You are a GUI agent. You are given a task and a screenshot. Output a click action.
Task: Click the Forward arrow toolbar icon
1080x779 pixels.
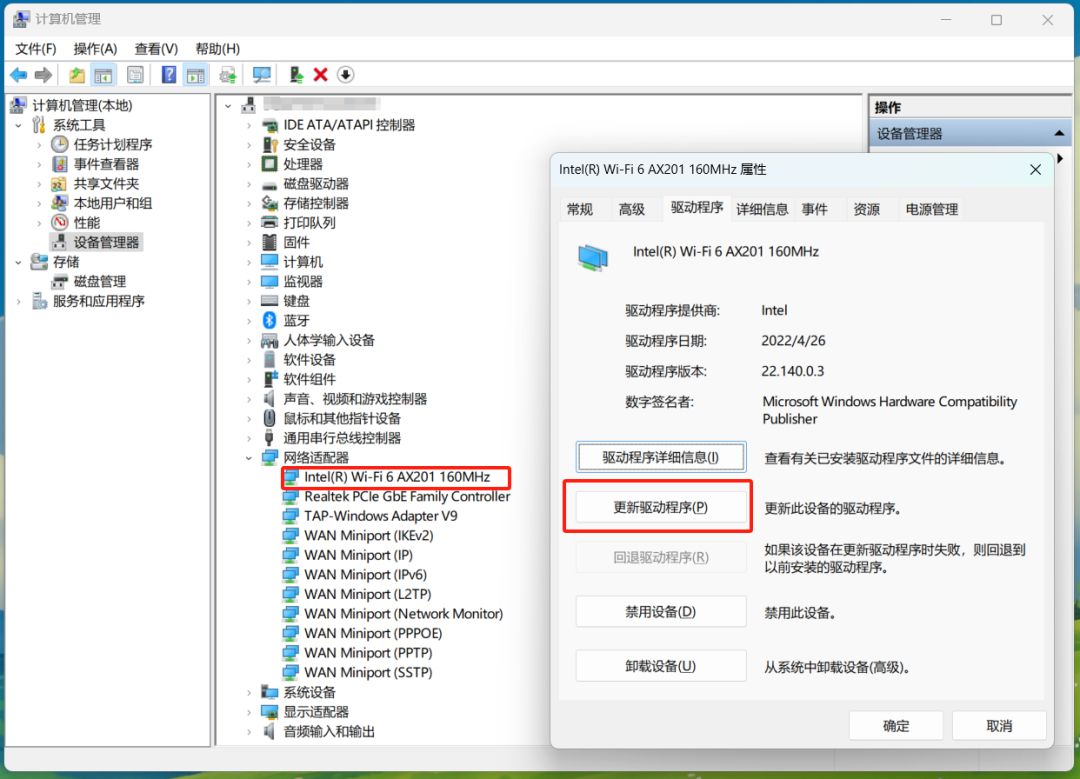(x=43, y=74)
